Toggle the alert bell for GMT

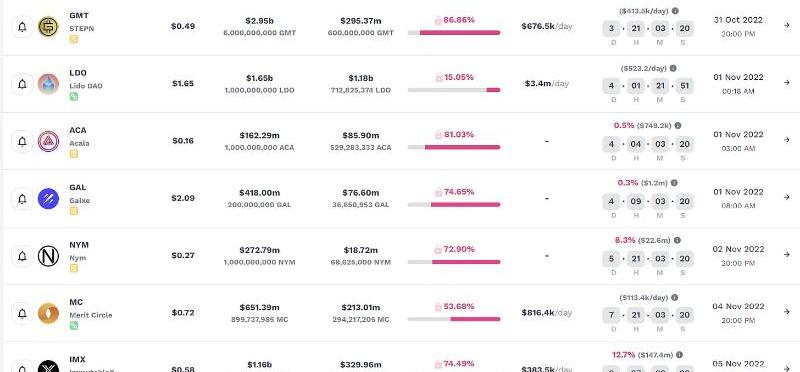pos(22,27)
